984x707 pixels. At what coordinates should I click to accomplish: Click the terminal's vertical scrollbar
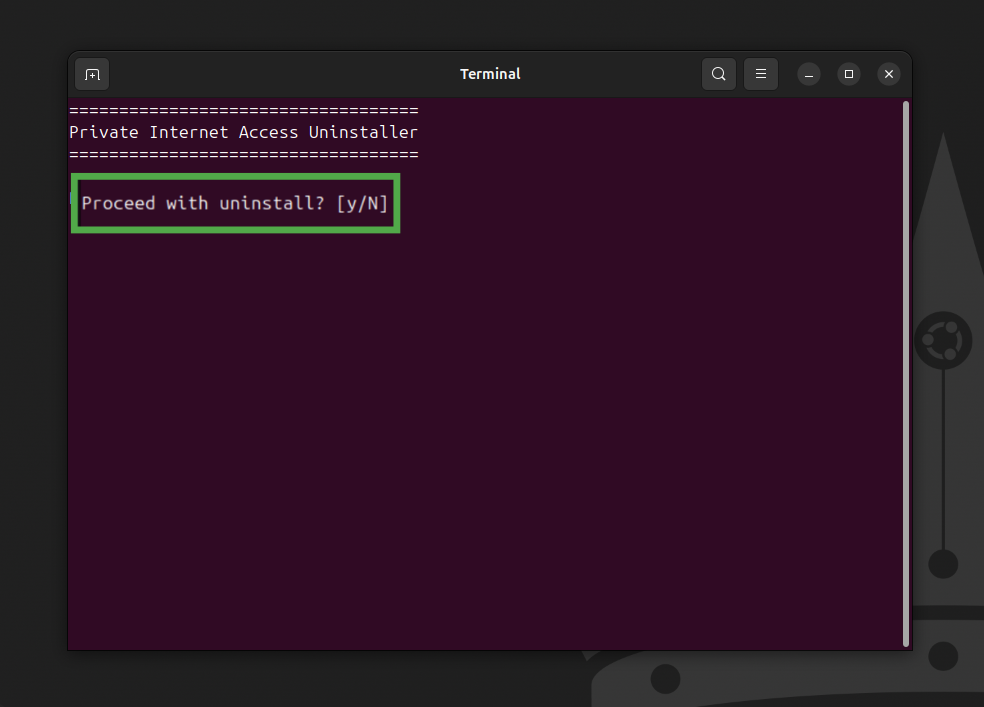906,373
